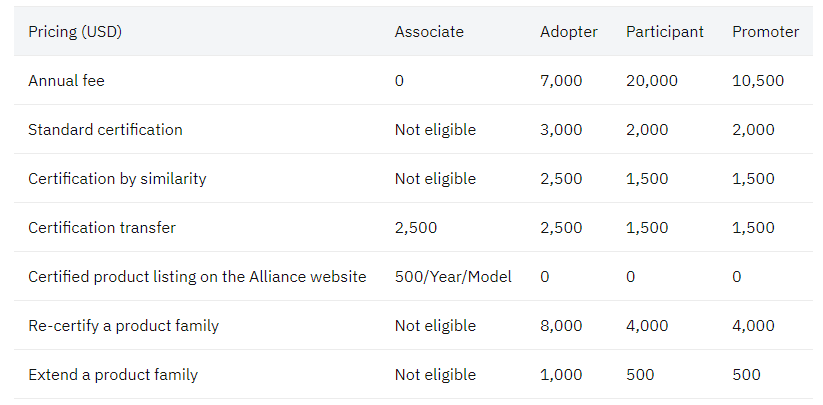Viewport: 823px width, 405px height.
Task: Click the Certification transfer row label
Action: pyautogui.click(x=102, y=228)
